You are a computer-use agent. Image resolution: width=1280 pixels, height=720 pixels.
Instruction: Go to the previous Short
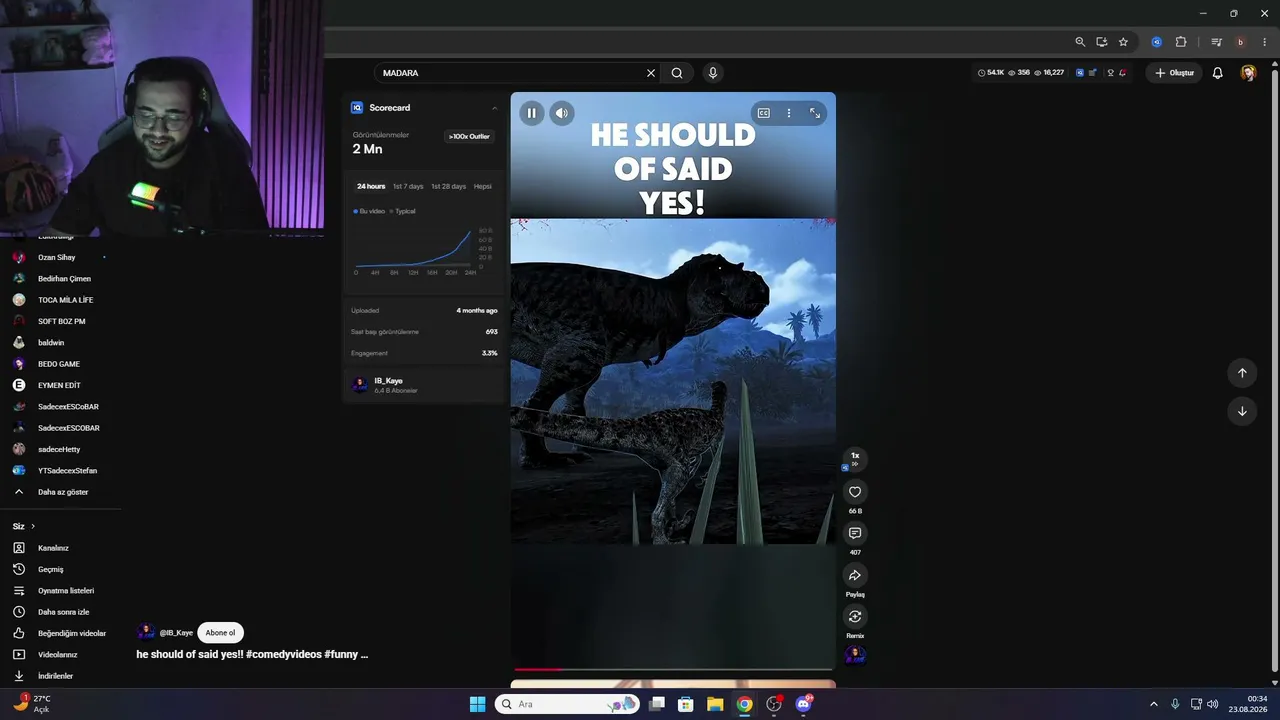coord(1242,373)
